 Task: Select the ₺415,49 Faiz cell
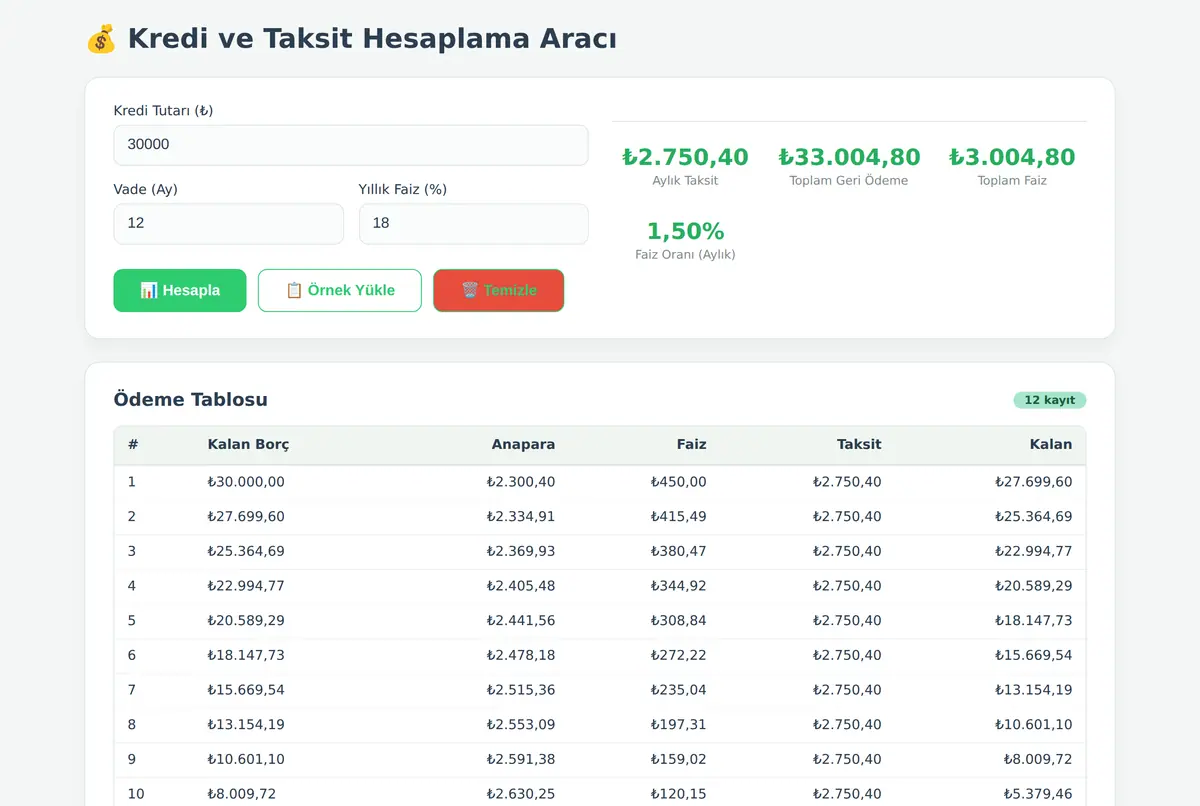pos(678,517)
